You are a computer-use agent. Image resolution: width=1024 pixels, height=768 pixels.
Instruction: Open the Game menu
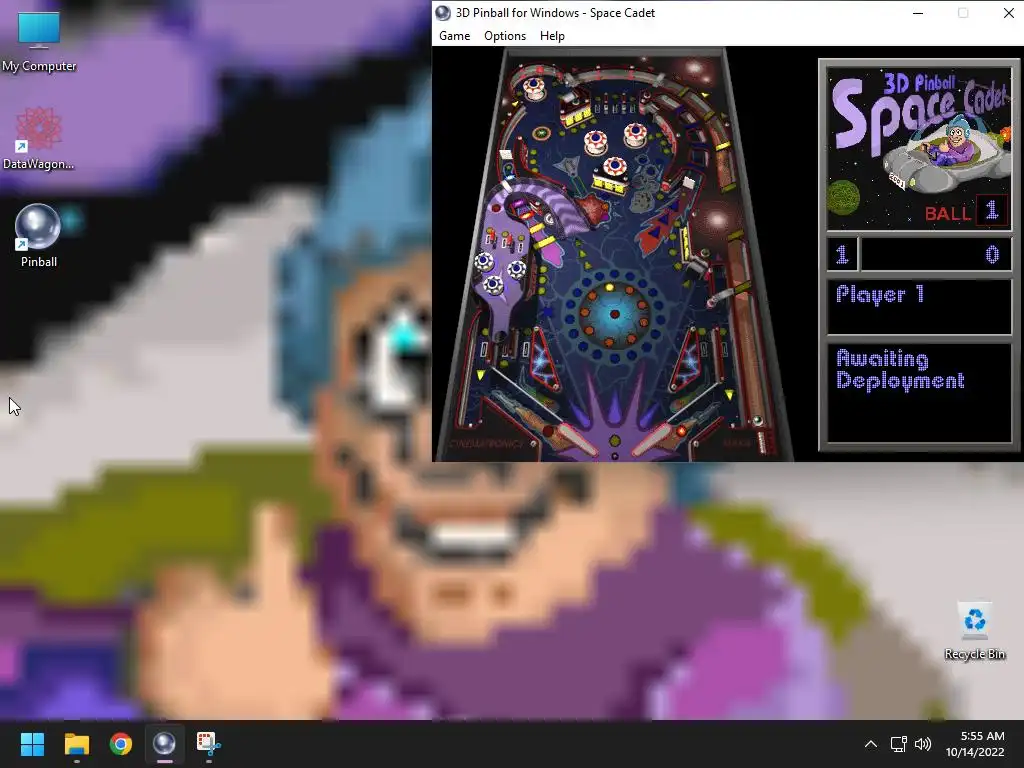[455, 36]
